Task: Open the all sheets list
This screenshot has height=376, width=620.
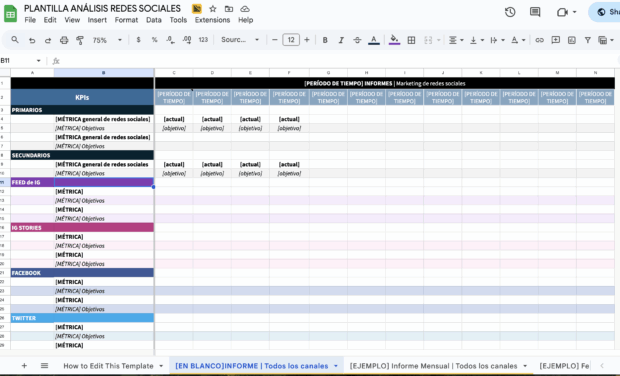Action: 44,366
